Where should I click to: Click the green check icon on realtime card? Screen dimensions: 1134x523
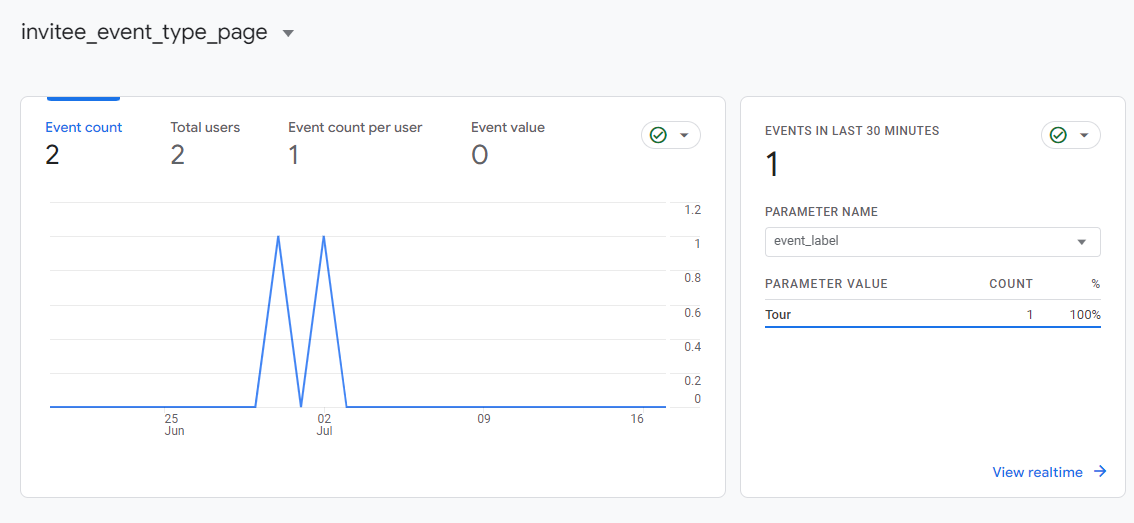1058,135
